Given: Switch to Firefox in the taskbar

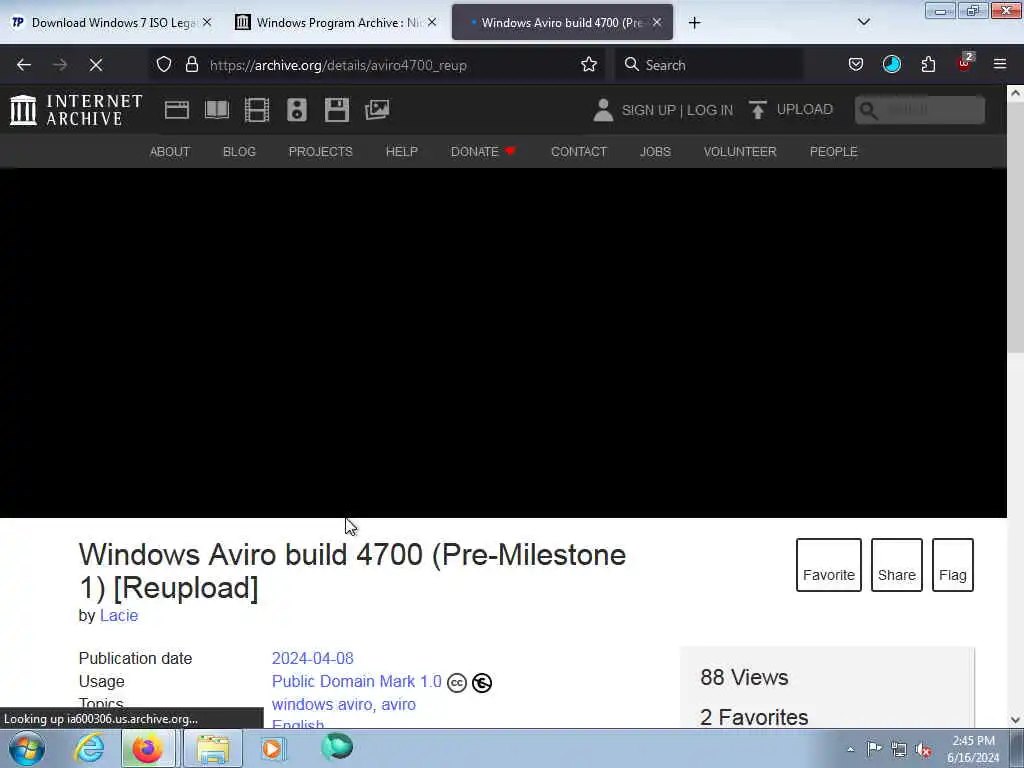Looking at the screenshot, I should (148, 748).
